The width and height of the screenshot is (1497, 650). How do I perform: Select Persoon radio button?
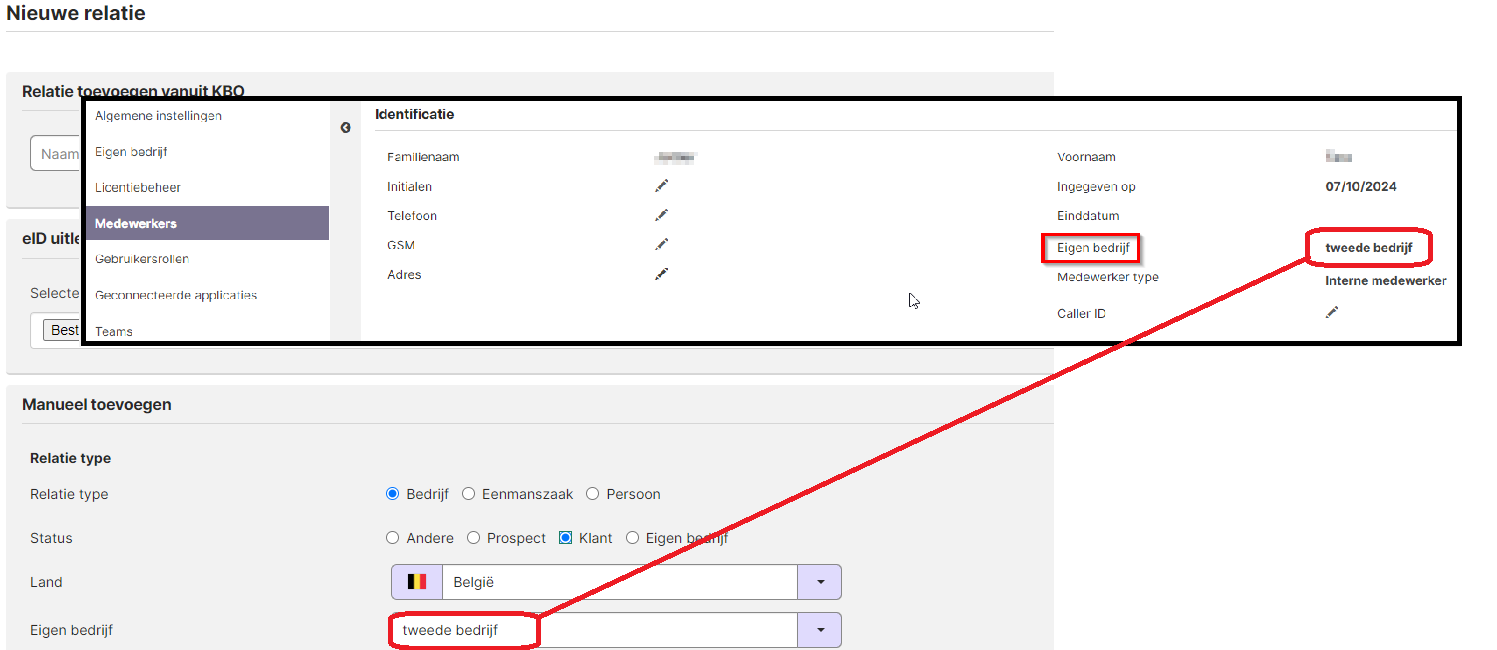pos(593,494)
